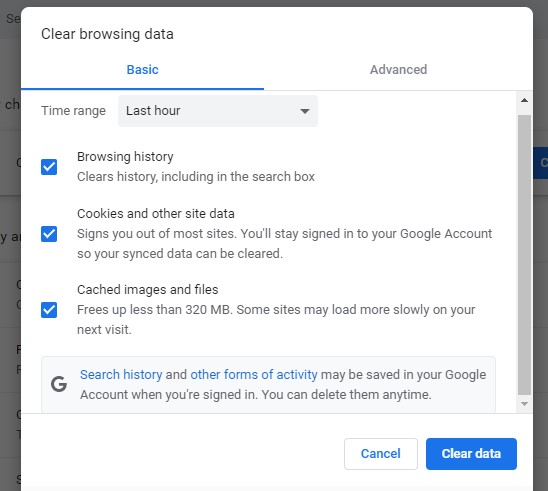Open the Search history link
Image resolution: width=548 pixels, height=491 pixels.
[x=121, y=375]
